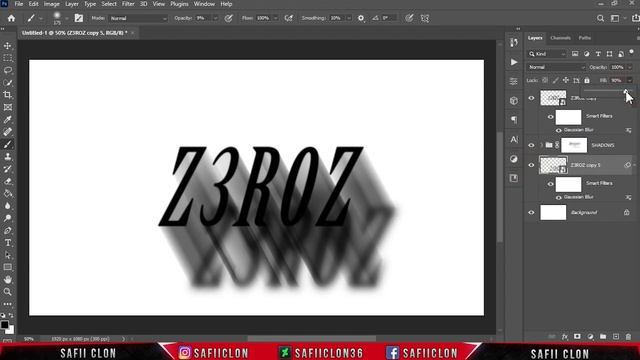Open the Paragraph panel icon
This screenshot has height=360, width=640.
tap(514, 120)
